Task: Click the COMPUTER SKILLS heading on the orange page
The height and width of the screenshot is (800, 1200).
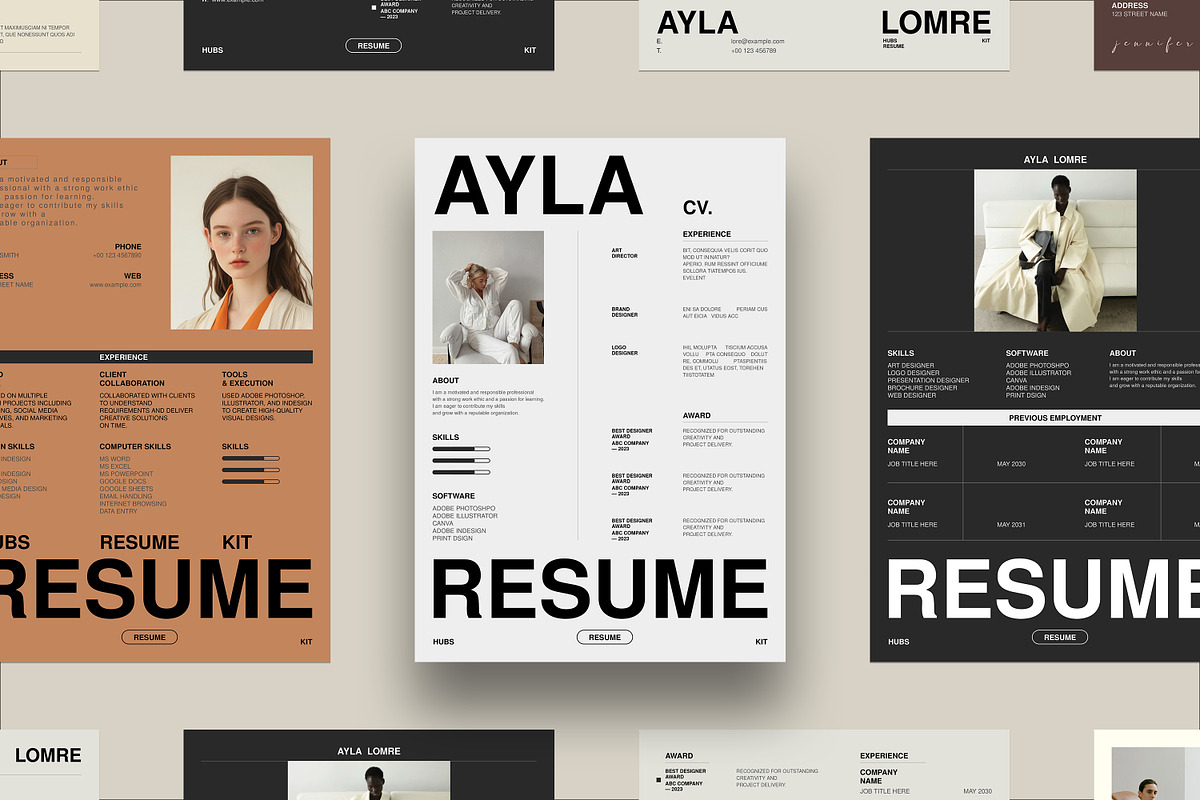Action: pyautogui.click(x=135, y=447)
